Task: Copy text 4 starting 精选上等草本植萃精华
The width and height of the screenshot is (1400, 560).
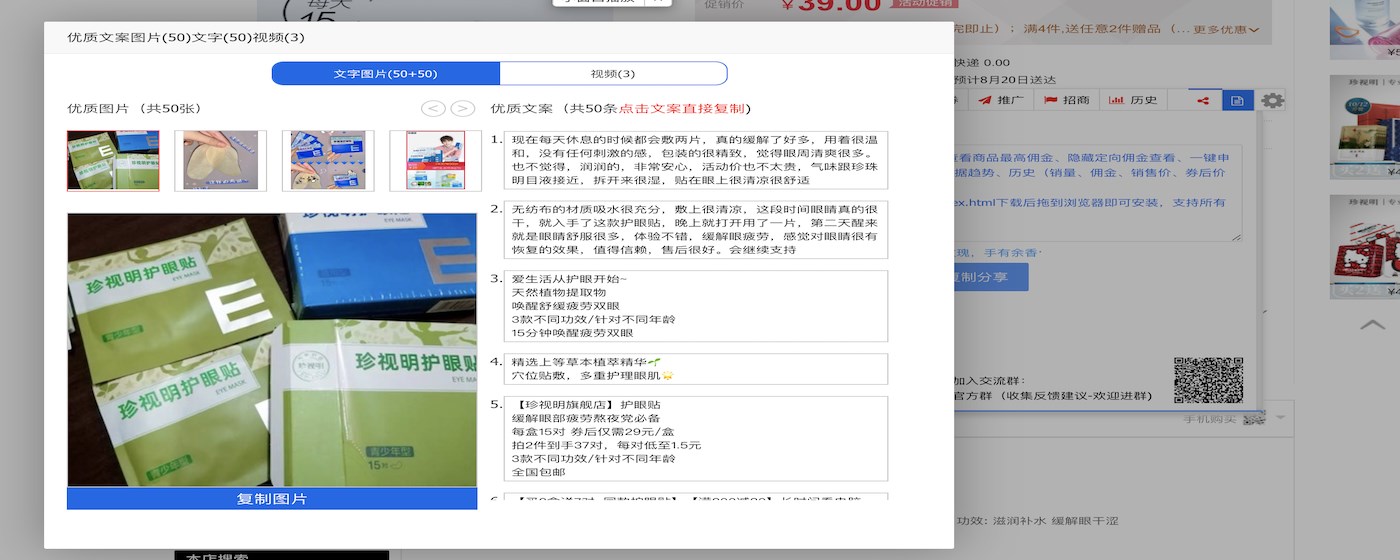Action: coord(696,368)
